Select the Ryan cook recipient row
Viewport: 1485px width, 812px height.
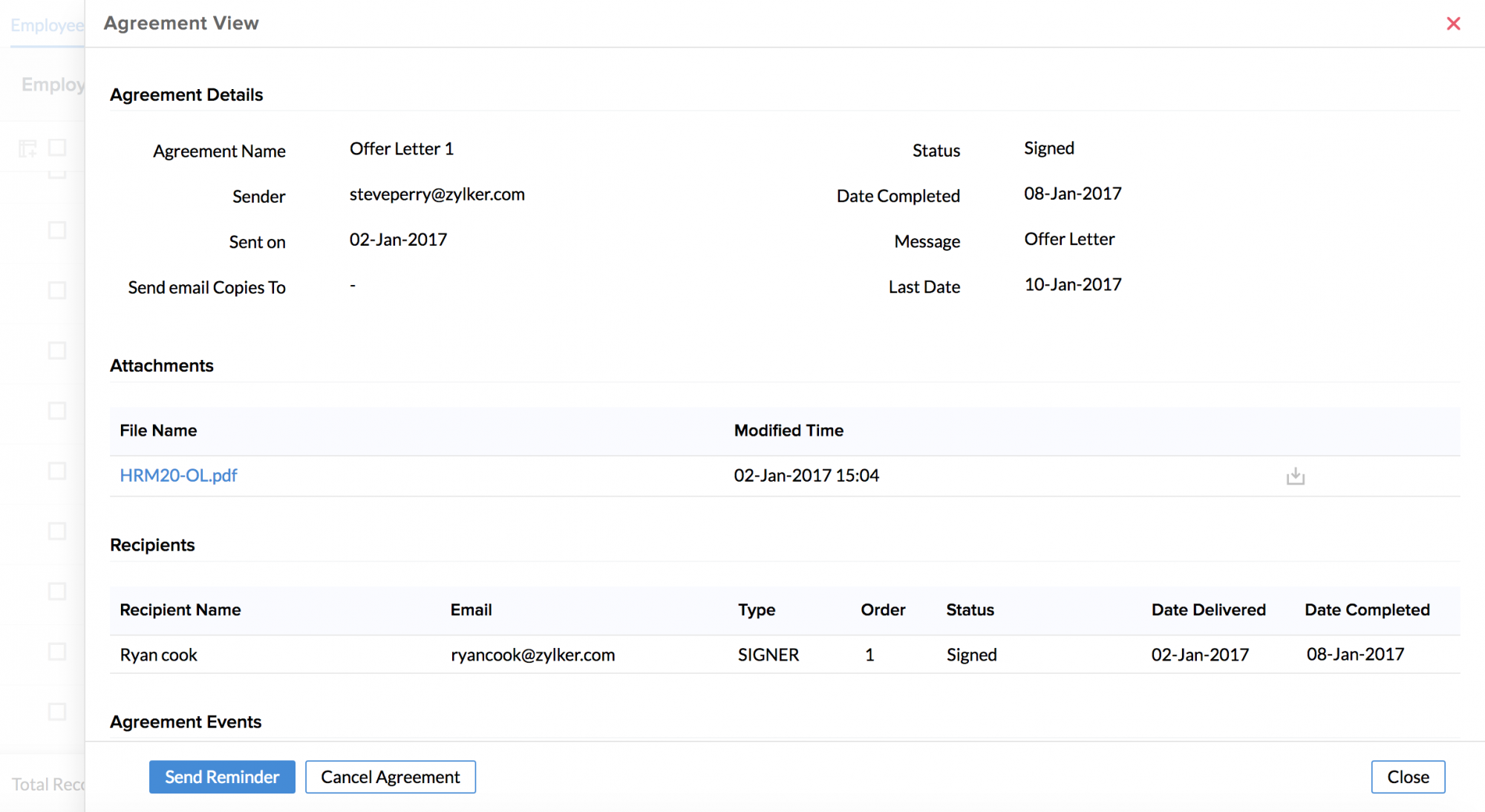click(159, 655)
